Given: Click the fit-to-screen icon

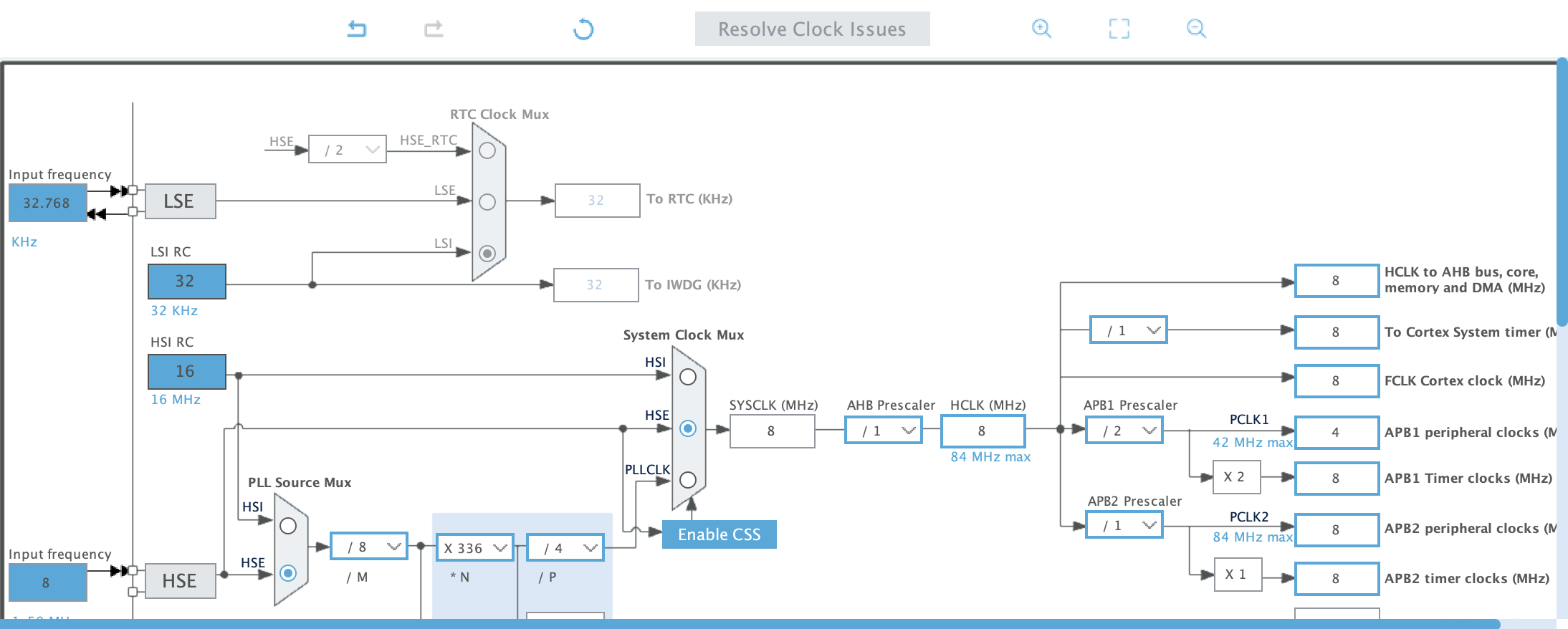Looking at the screenshot, I should pos(1119,29).
